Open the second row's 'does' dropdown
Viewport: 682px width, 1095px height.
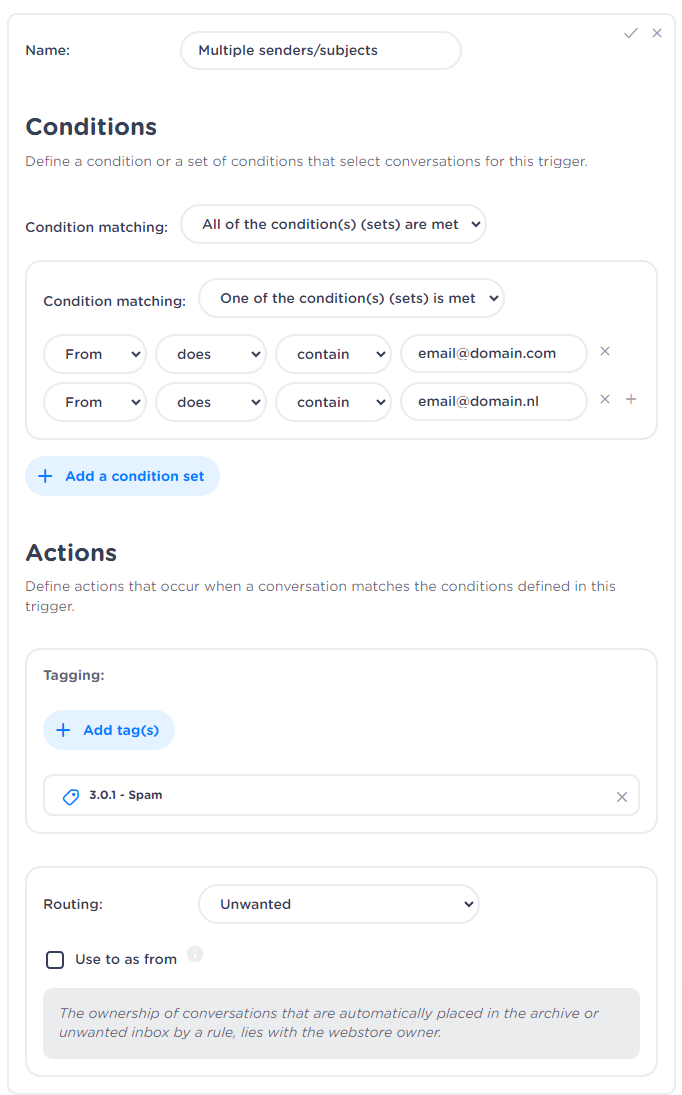point(211,402)
